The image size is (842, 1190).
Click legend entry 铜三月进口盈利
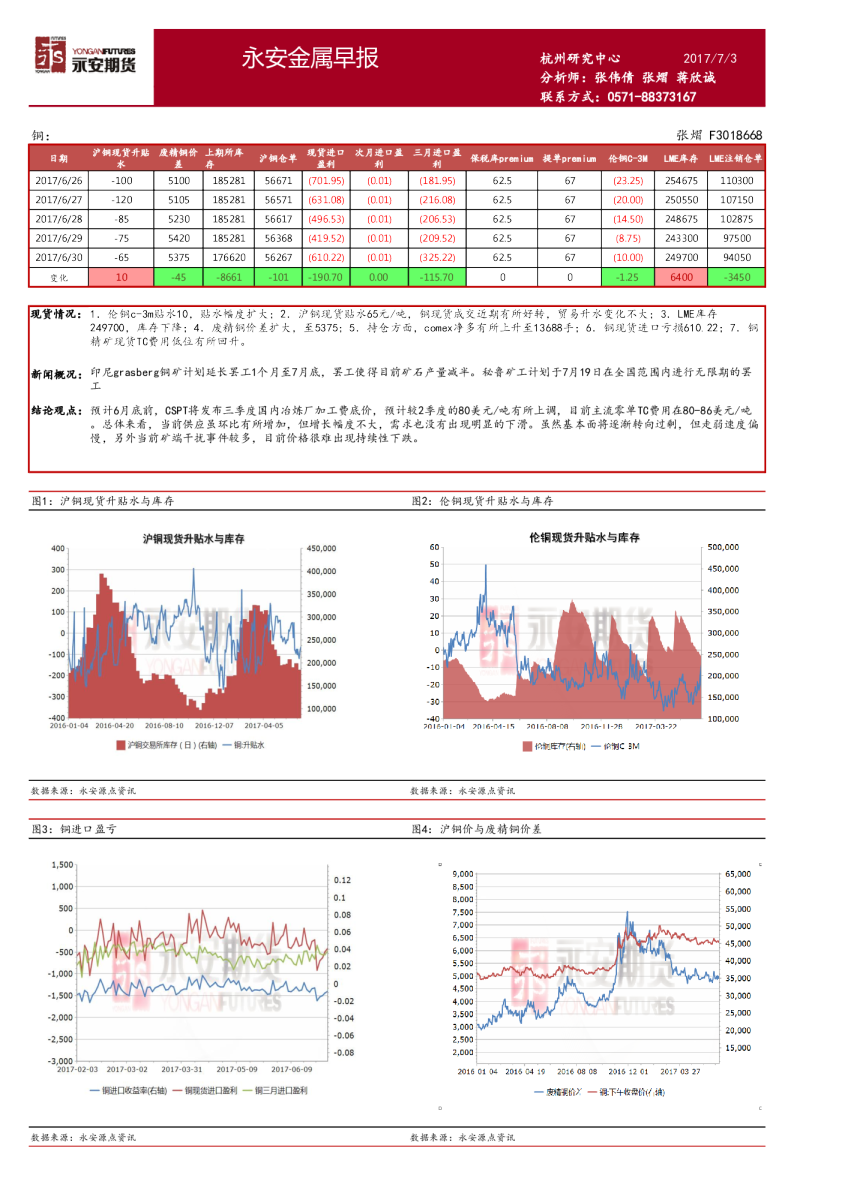[275, 1091]
